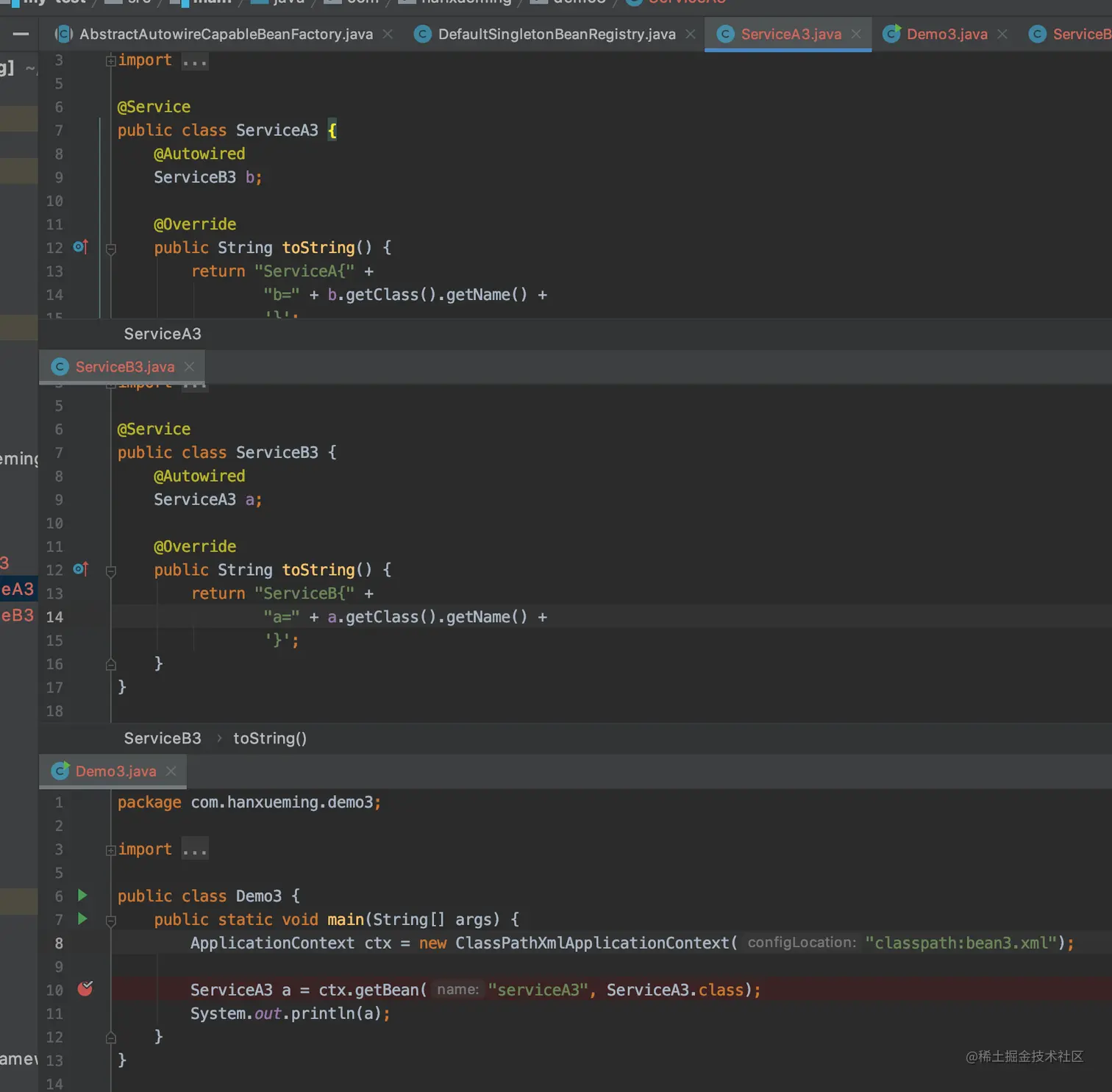Click run arrow next to class Demo3
Viewport: 1112px width, 1092px height.
82,896
